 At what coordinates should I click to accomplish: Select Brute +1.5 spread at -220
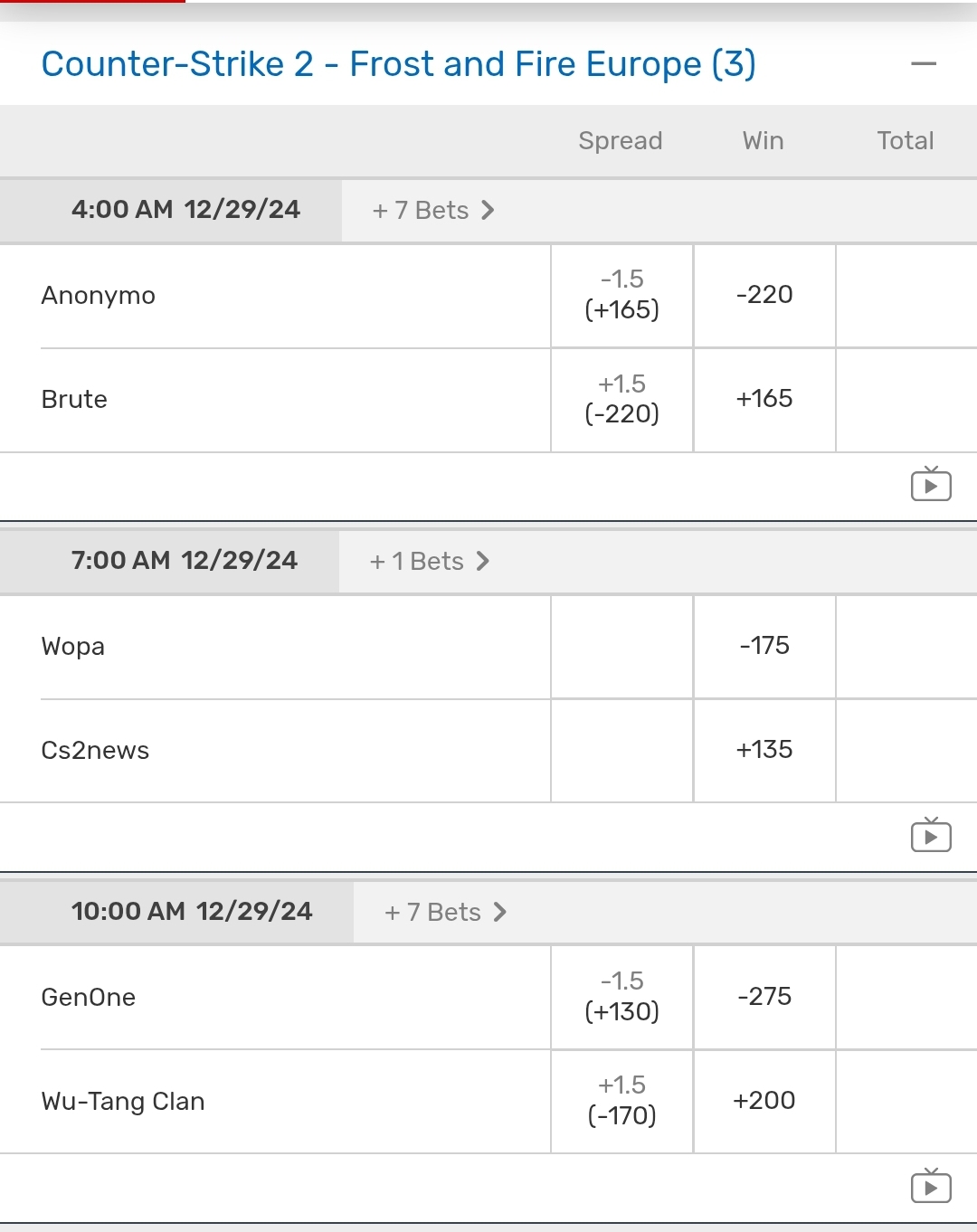tap(621, 399)
